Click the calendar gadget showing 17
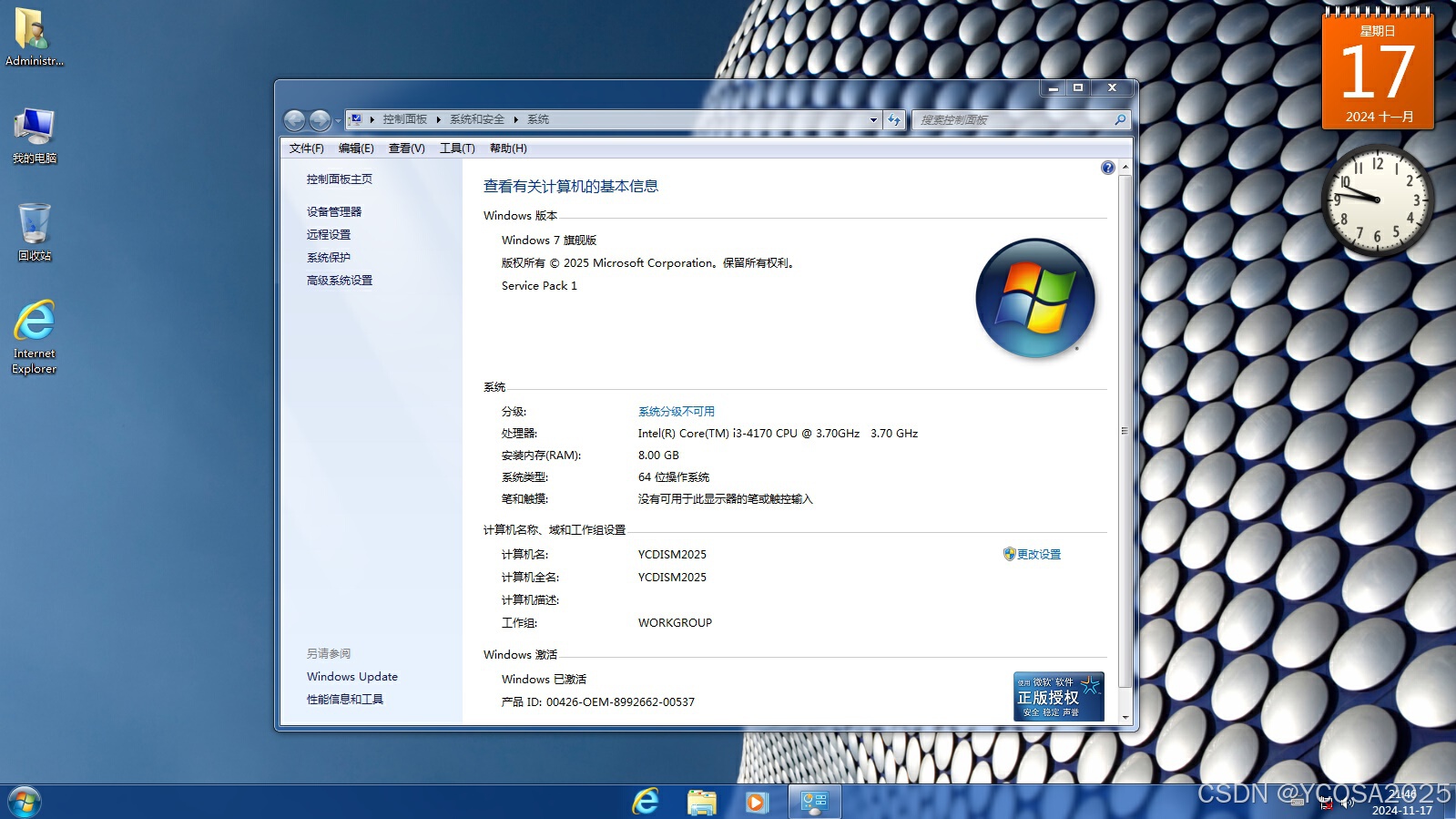 click(1378, 69)
